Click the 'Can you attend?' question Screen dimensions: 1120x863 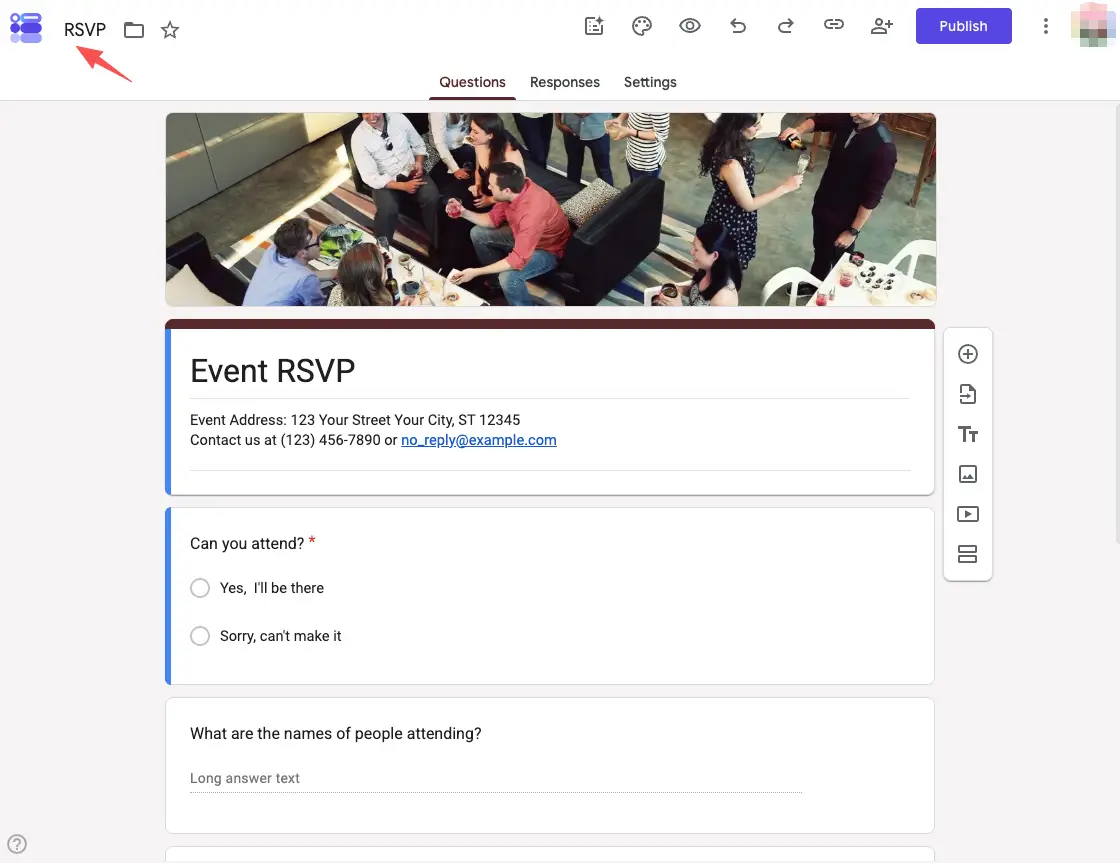pos(247,544)
